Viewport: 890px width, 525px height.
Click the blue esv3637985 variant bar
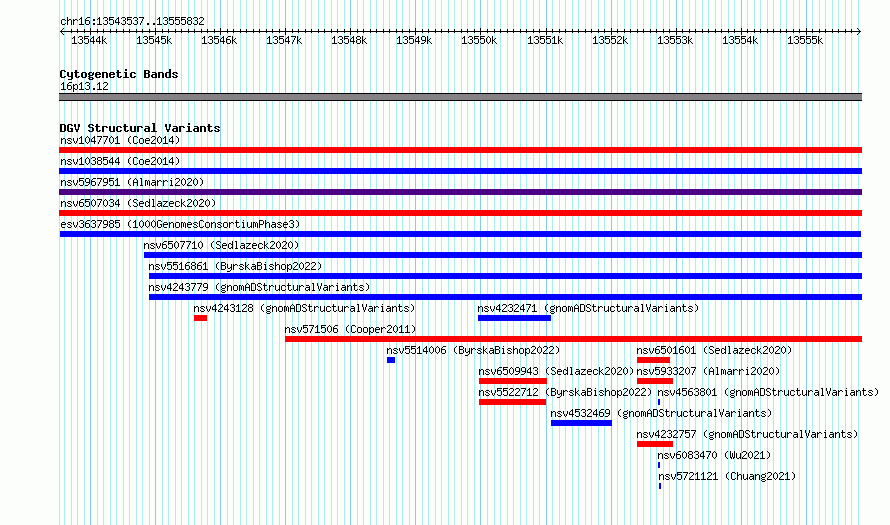[x=460, y=234]
